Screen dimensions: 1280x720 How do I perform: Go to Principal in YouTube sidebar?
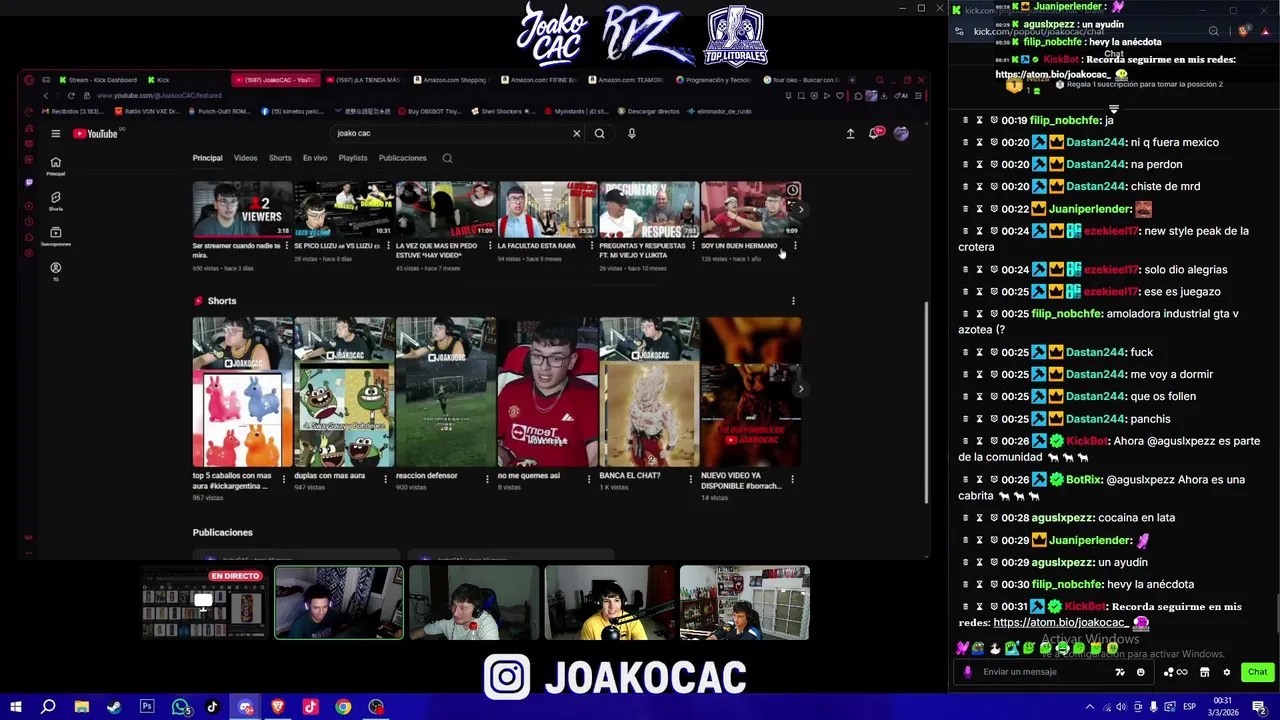click(56, 166)
